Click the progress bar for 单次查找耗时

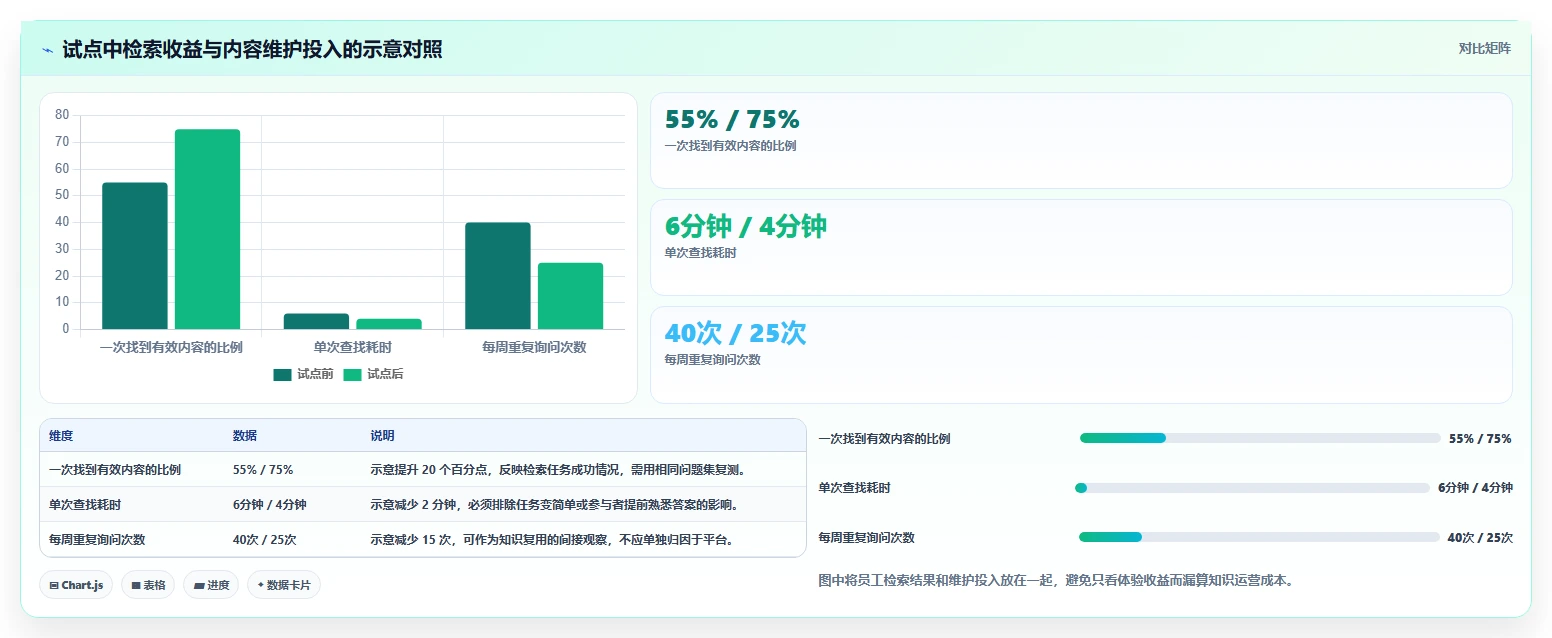(1254, 488)
